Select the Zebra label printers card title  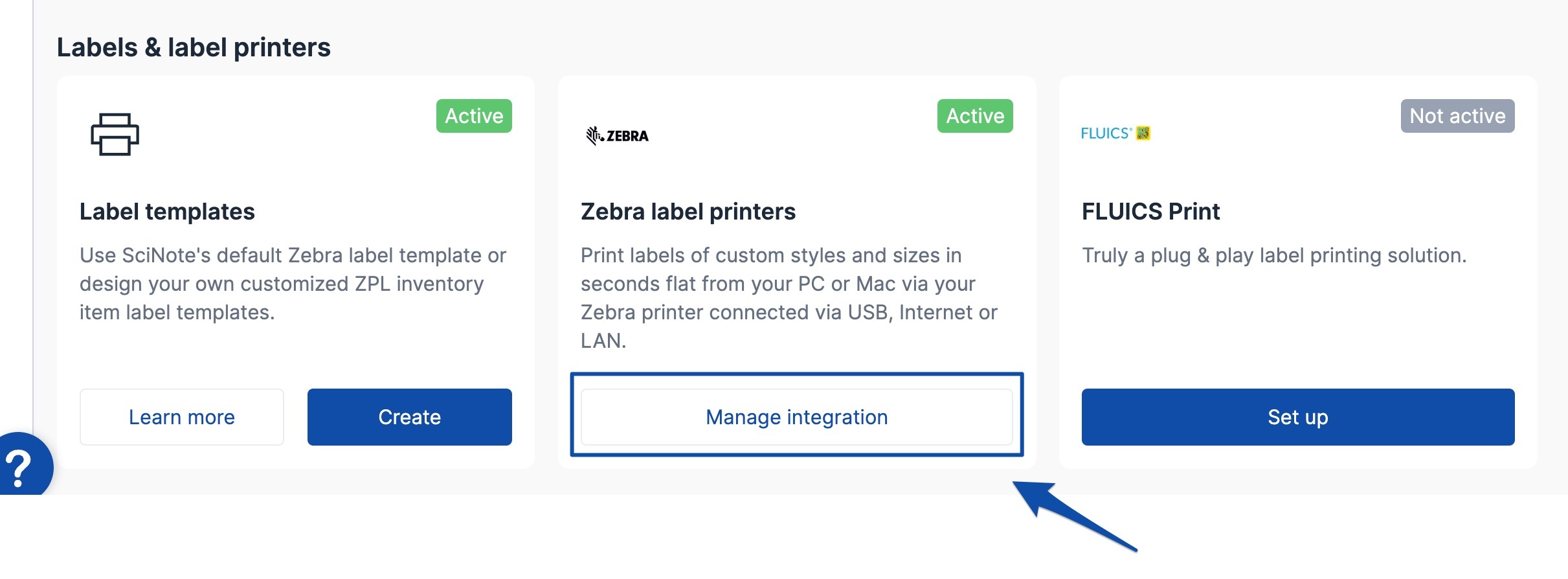(x=689, y=211)
